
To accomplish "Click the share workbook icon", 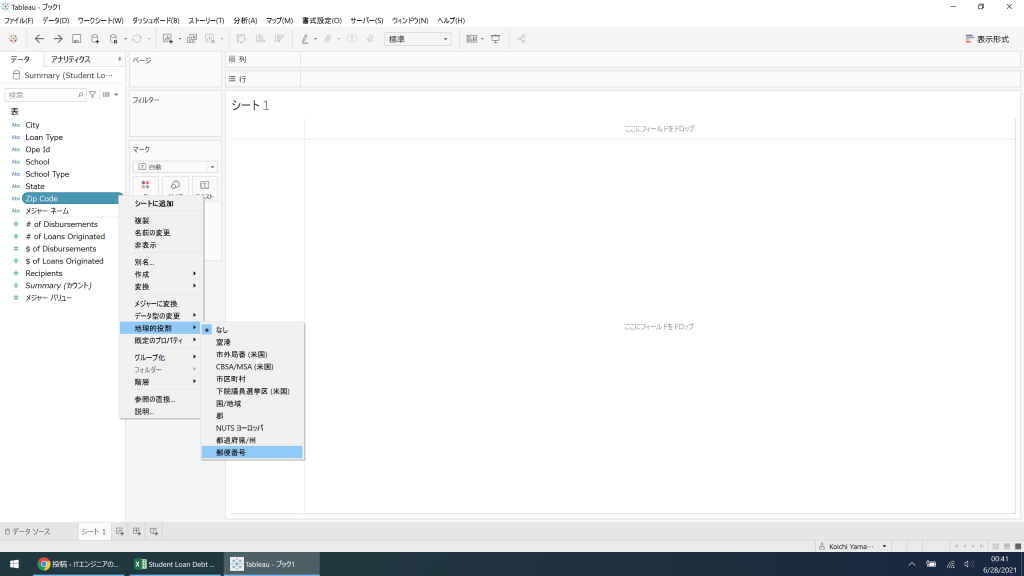I will click(521, 39).
